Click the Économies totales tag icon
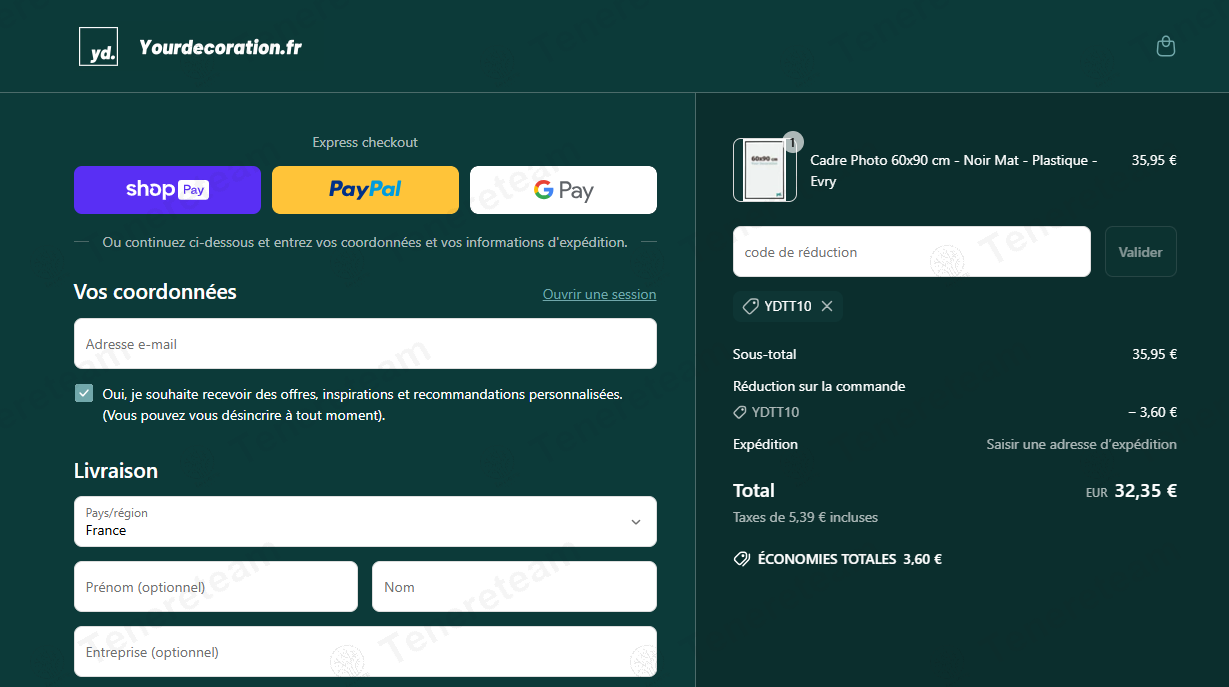The image size is (1229, 687). coord(742,559)
